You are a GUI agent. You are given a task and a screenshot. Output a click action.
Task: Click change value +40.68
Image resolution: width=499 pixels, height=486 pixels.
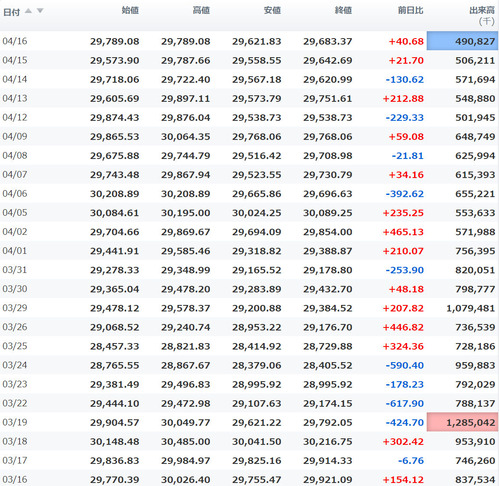(x=406, y=41)
